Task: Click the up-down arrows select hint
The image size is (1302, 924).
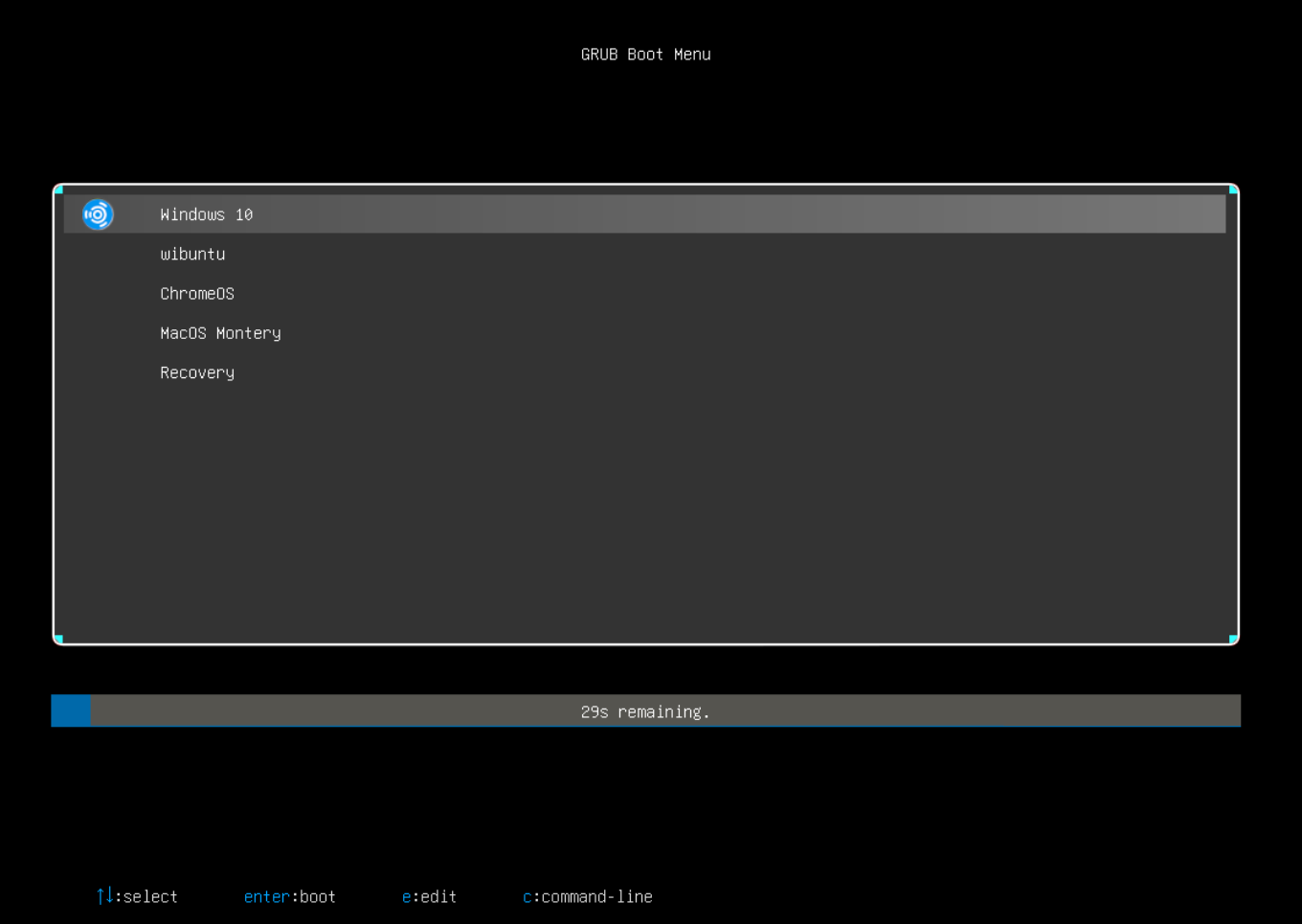Action: [x=136, y=896]
